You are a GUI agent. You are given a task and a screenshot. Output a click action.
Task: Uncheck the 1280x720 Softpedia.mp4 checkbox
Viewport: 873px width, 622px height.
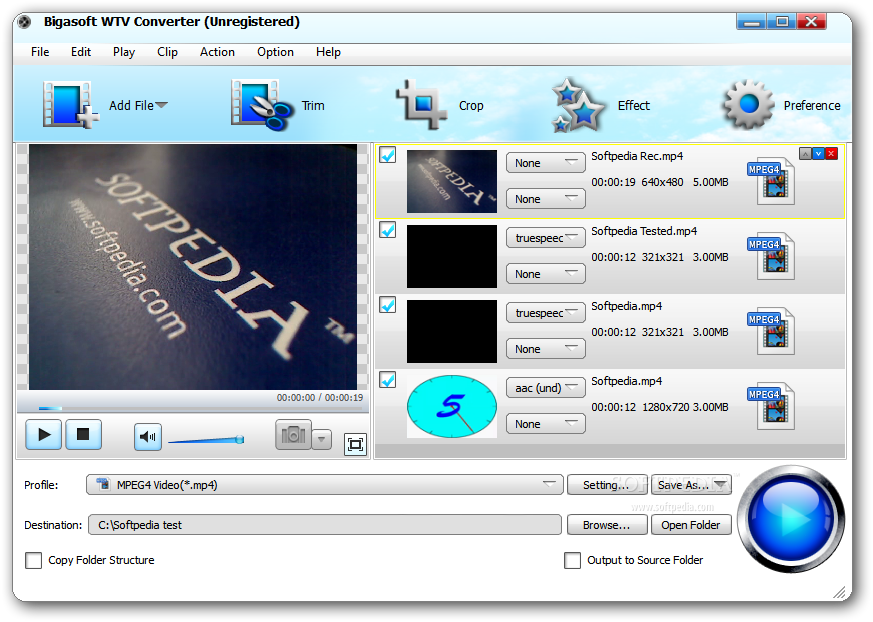click(x=388, y=380)
